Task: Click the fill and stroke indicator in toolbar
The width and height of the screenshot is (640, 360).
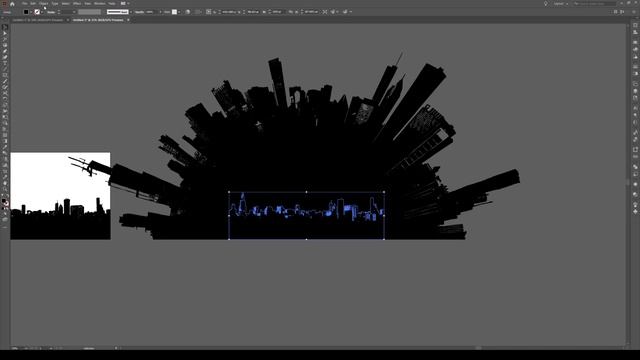Action: coord(5,202)
